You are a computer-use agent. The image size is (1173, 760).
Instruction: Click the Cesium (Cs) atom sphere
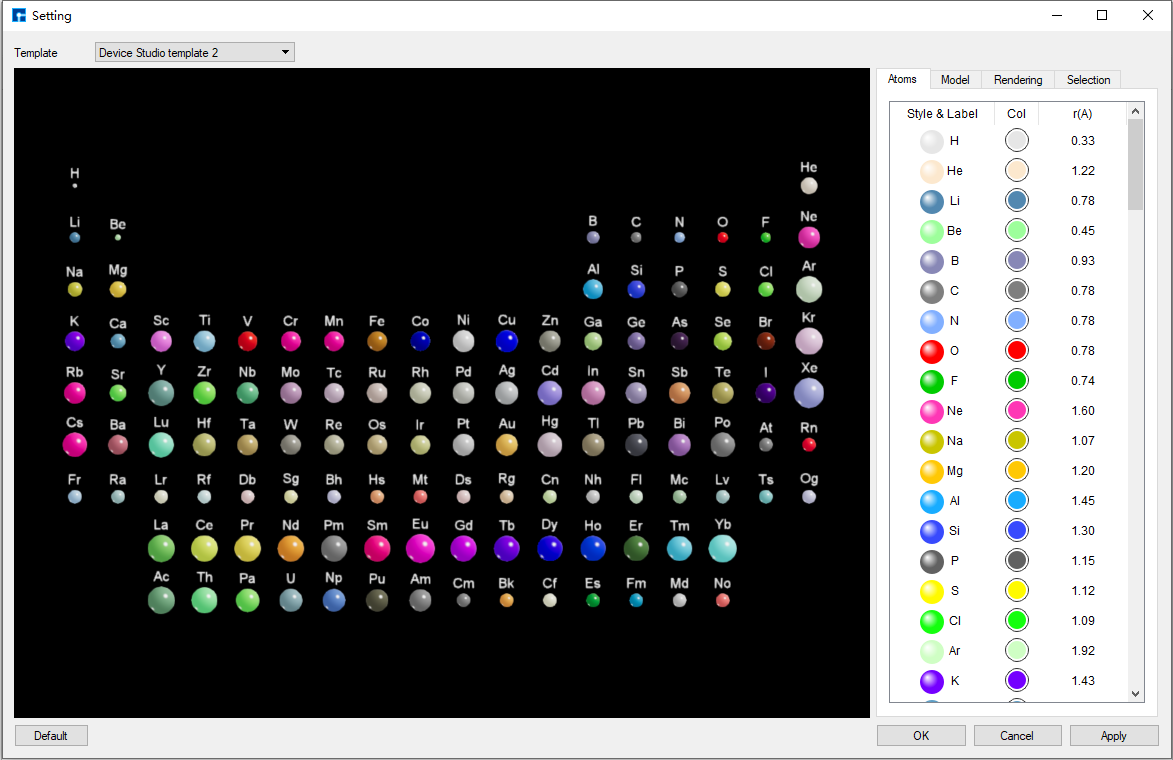[x=75, y=445]
